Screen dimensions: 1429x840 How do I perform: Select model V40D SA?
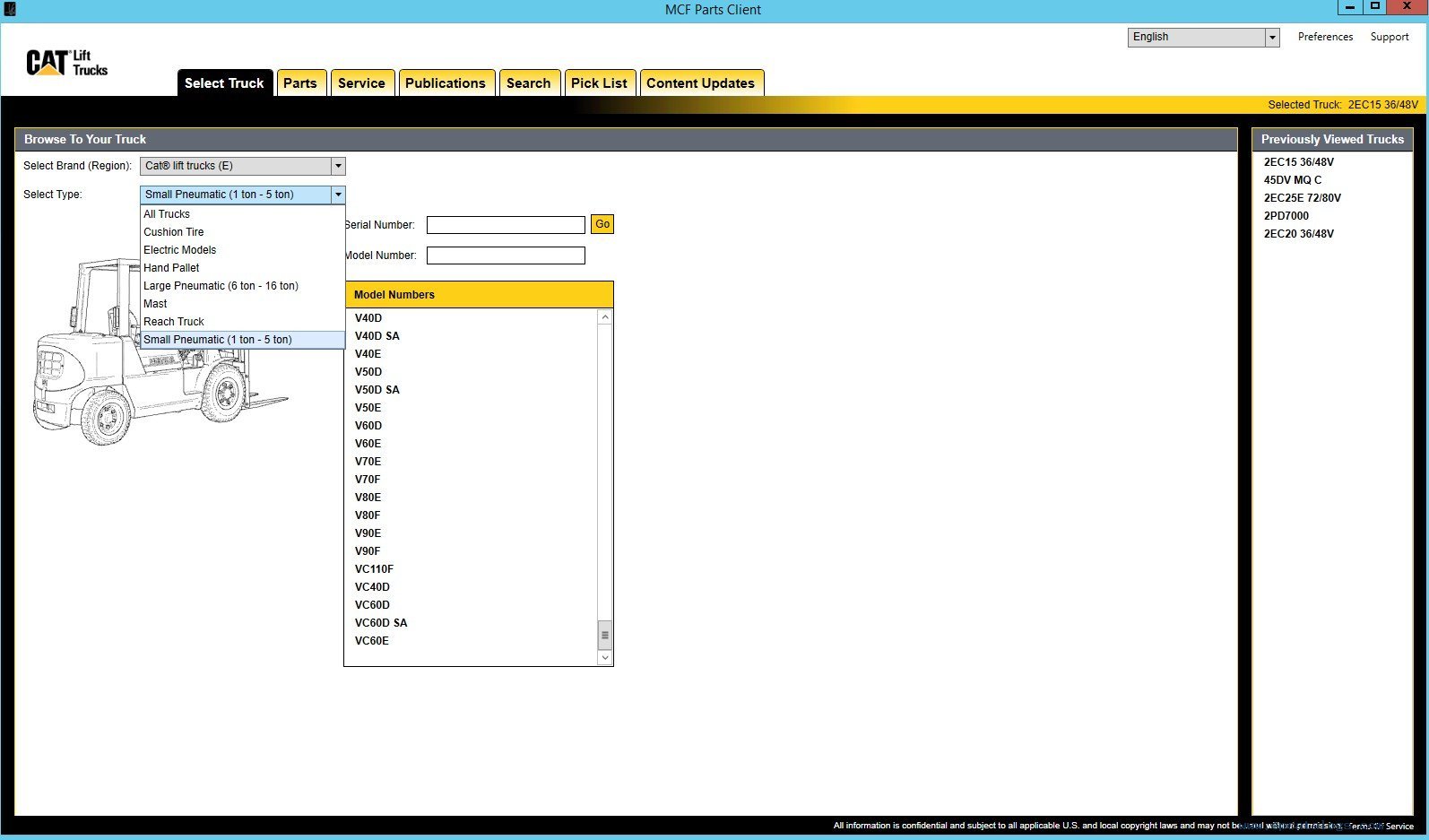point(377,336)
